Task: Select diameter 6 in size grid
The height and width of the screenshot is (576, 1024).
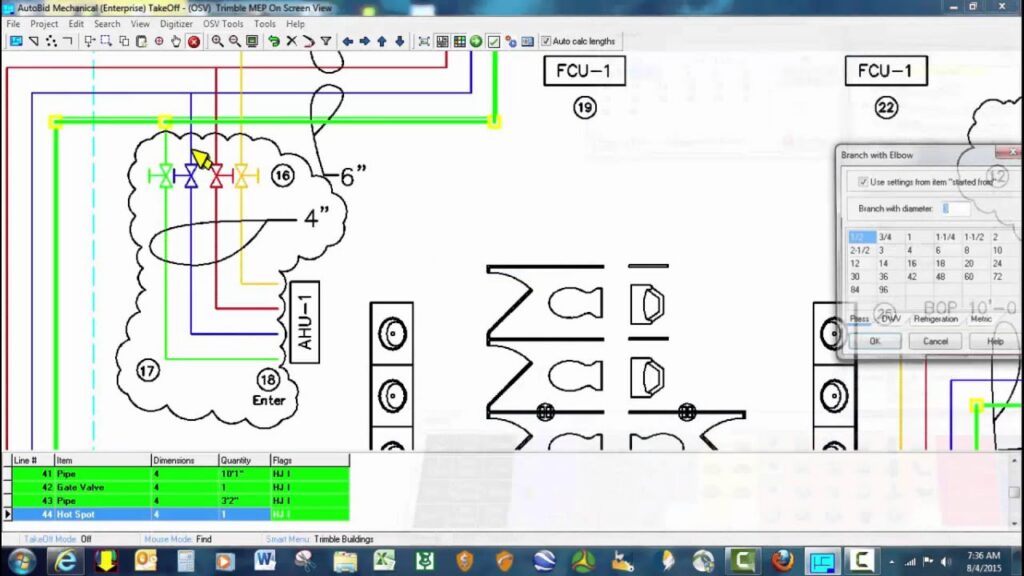Action: pos(938,250)
